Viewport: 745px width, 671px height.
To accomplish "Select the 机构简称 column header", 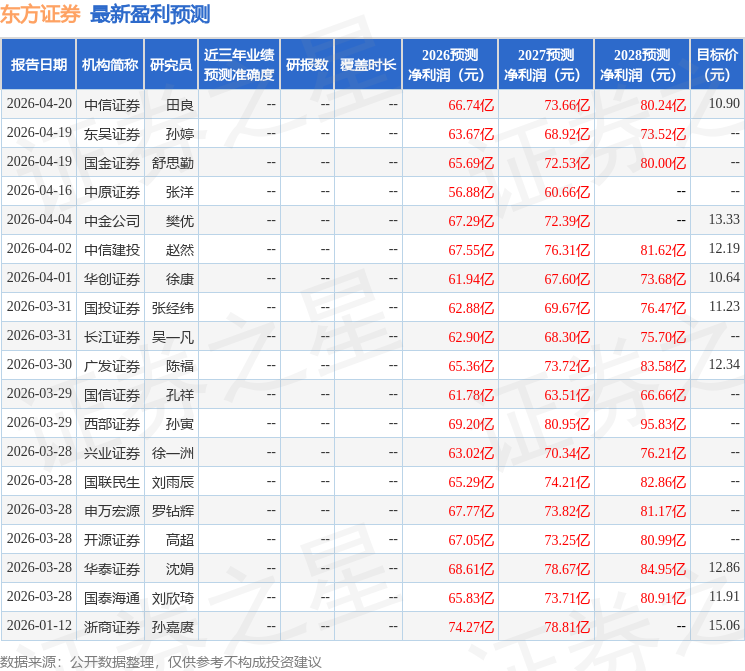I will 110,65.
